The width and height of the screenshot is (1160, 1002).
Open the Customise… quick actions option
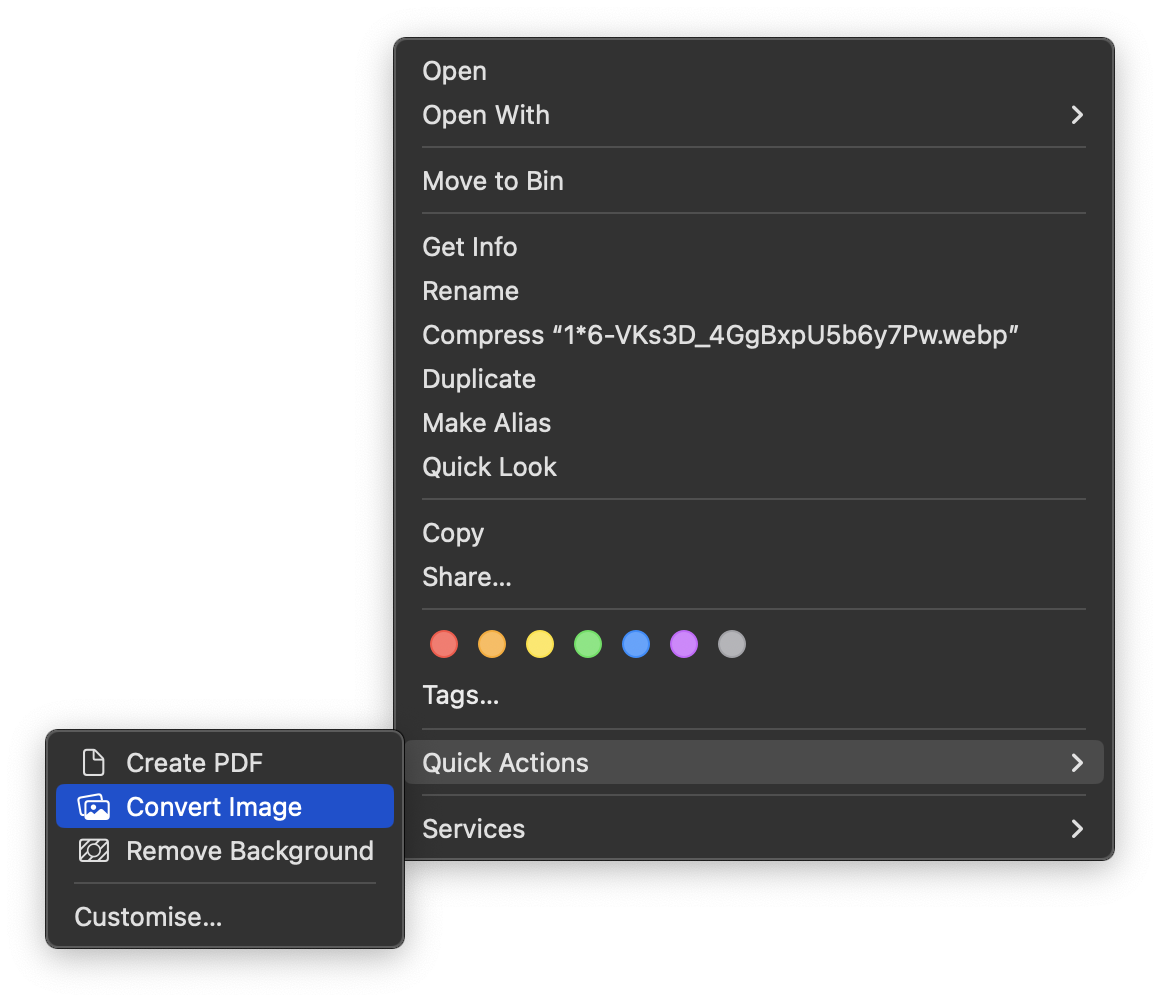(148, 917)
